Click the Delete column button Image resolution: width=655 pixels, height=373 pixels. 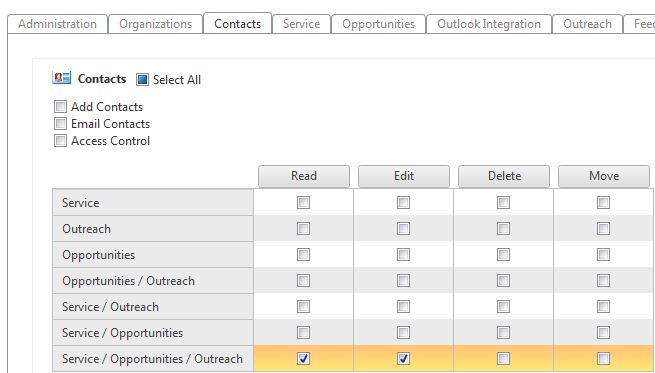click(x=504, y=176)
